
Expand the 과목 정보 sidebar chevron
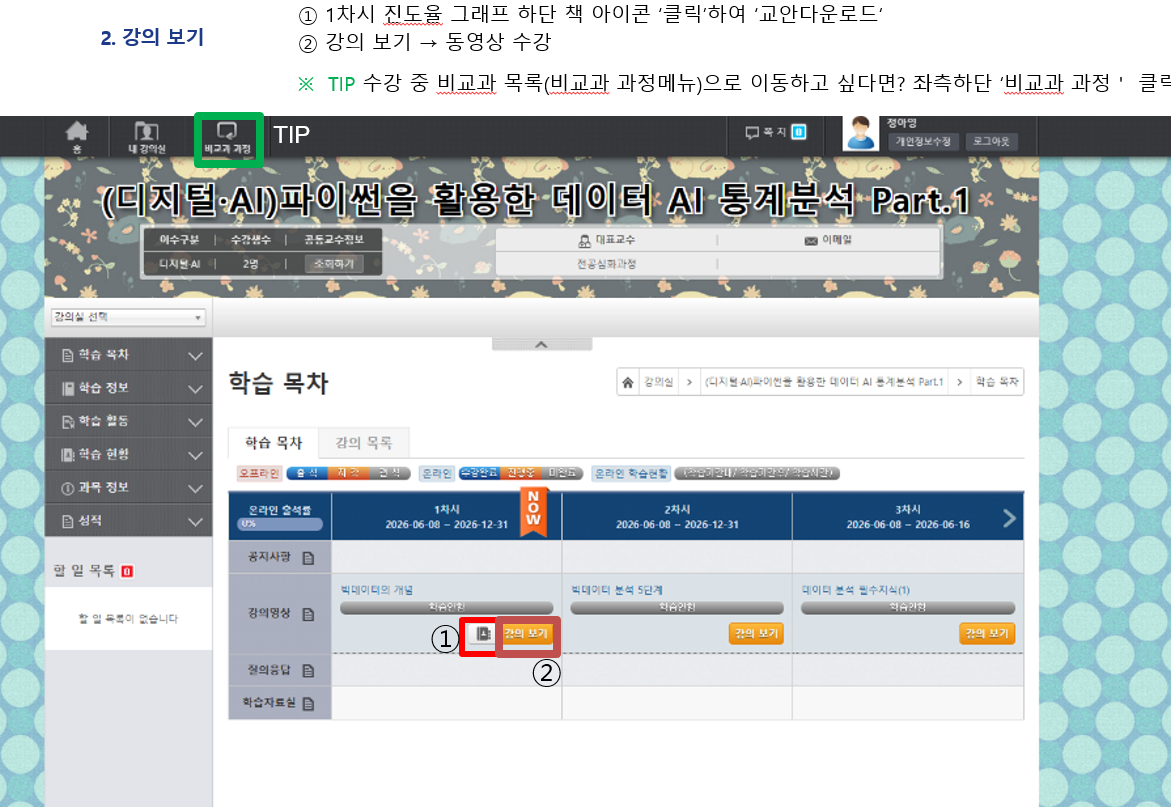[x=196, y=488]
